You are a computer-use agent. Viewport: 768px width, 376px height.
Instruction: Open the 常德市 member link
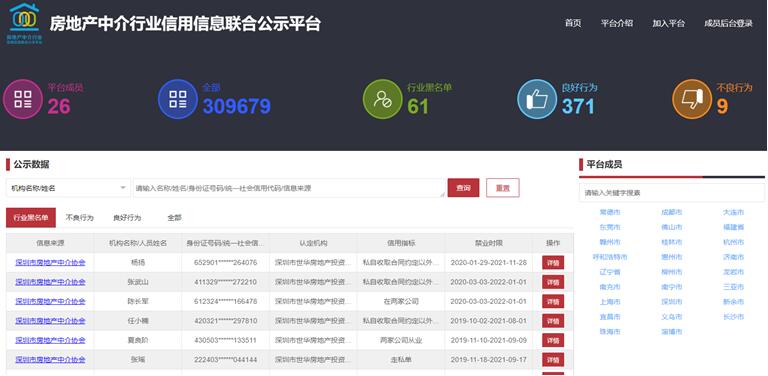tap(610, 212)
